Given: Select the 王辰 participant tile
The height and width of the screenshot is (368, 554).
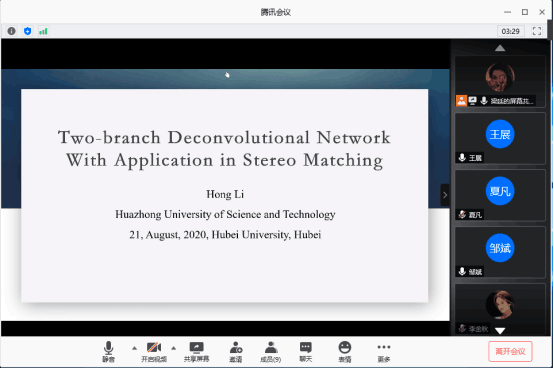Looking at the screenshot, I should pos(500,138).
